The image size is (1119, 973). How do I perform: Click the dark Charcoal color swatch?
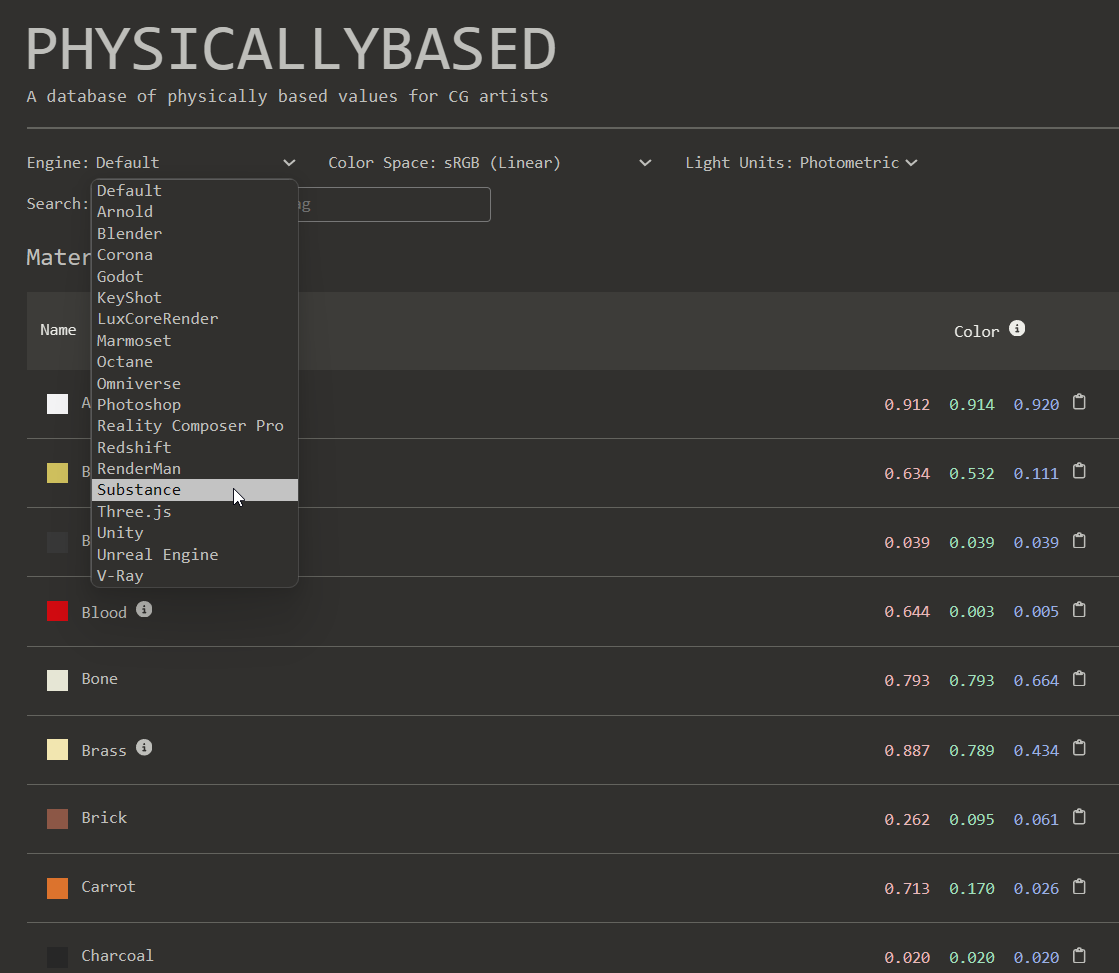click(x=58, y=957)
